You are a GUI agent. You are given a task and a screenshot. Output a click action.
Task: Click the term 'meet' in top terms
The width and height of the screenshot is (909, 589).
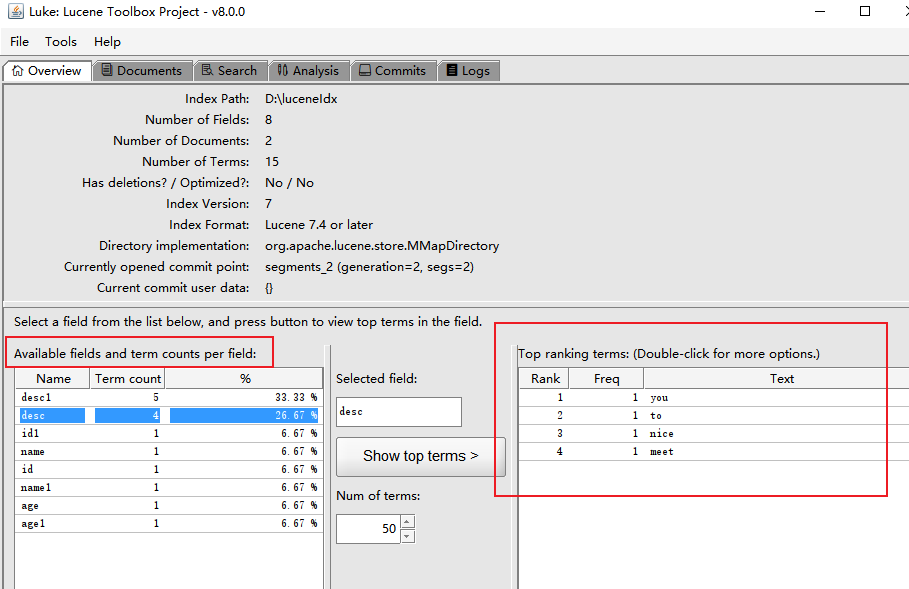tap(661, 452)
